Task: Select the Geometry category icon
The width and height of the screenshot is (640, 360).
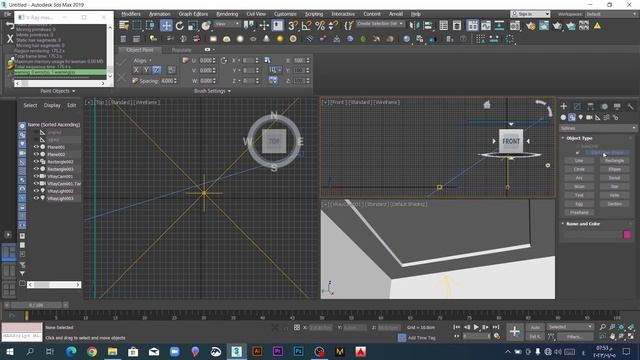Action: (563, 117)
